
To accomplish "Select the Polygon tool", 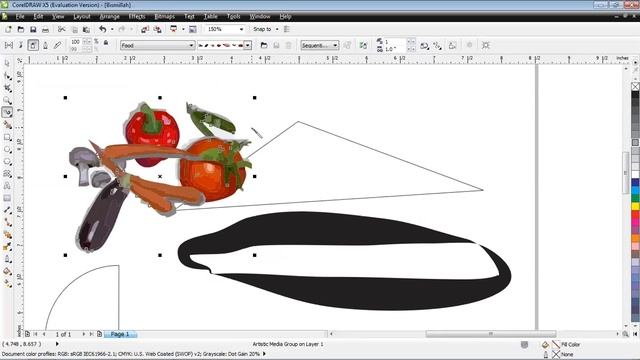I will (x=7, y=162).
